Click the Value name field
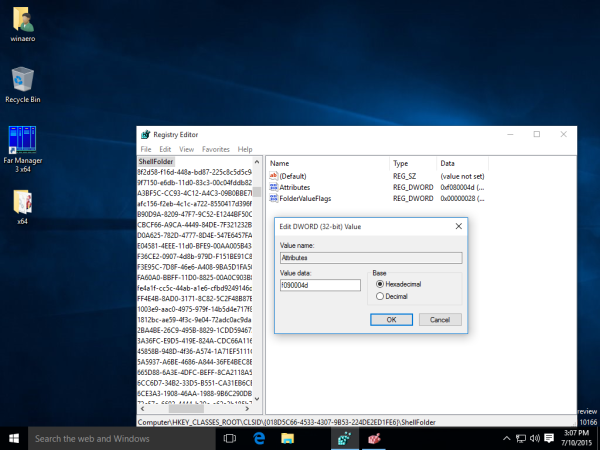 (371, 258)
